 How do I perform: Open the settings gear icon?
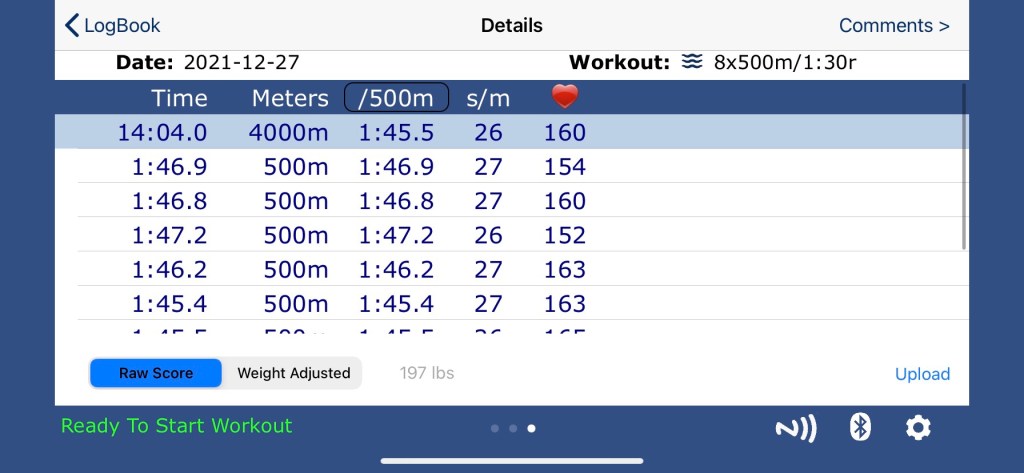[x=918, y=428]
